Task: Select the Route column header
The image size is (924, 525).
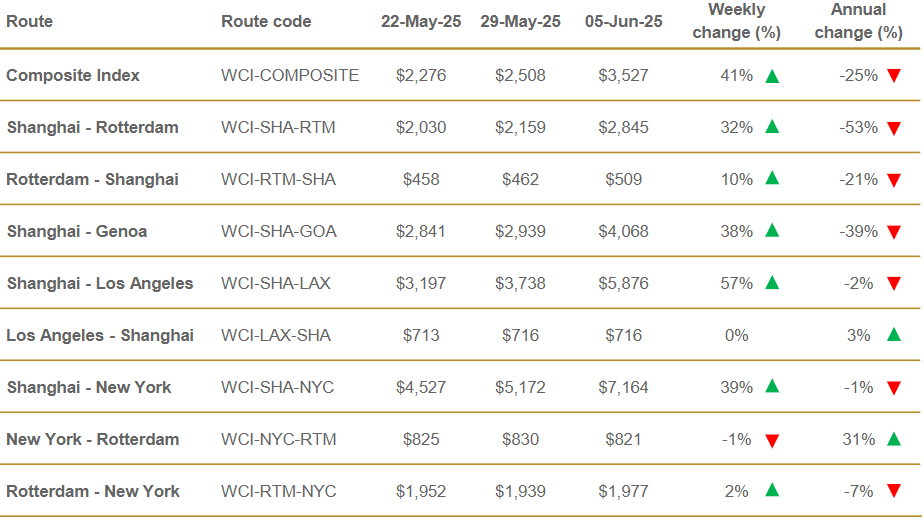Action: pos(29,22)
